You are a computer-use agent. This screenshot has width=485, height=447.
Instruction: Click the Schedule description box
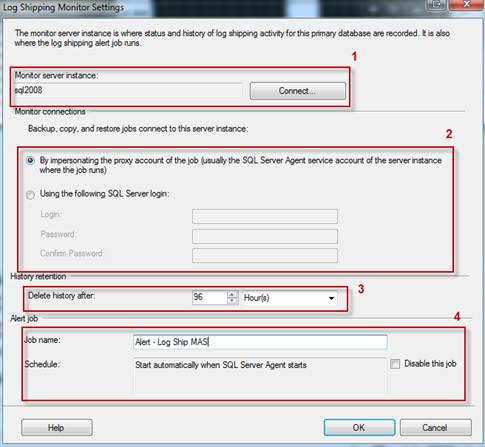tap(260, 375)
